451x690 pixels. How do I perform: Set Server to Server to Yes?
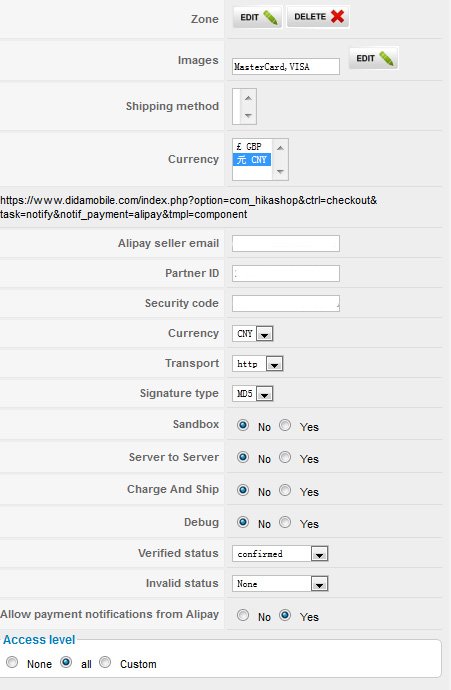285,457
